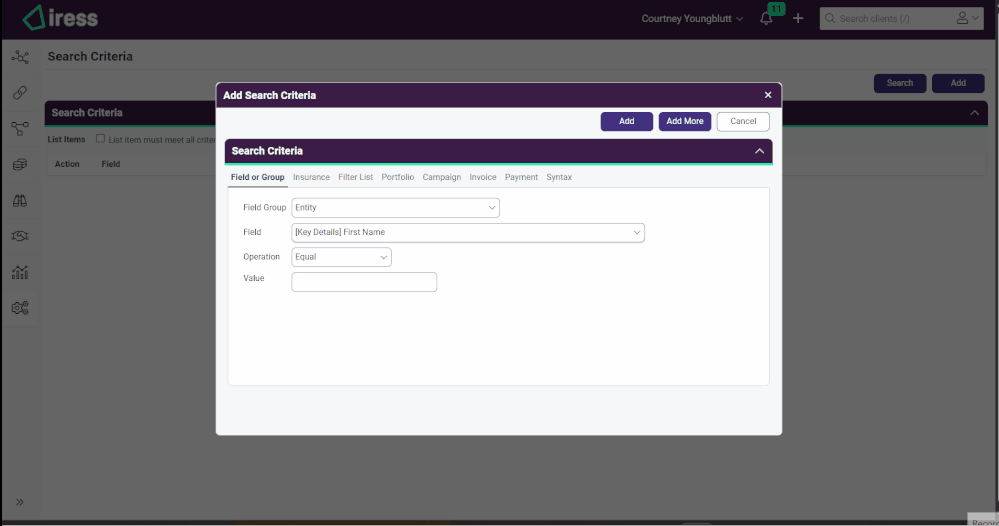Open the handshake icon in sidebar
The height and width of the screenshot is (526, 999).
(19, 236)
